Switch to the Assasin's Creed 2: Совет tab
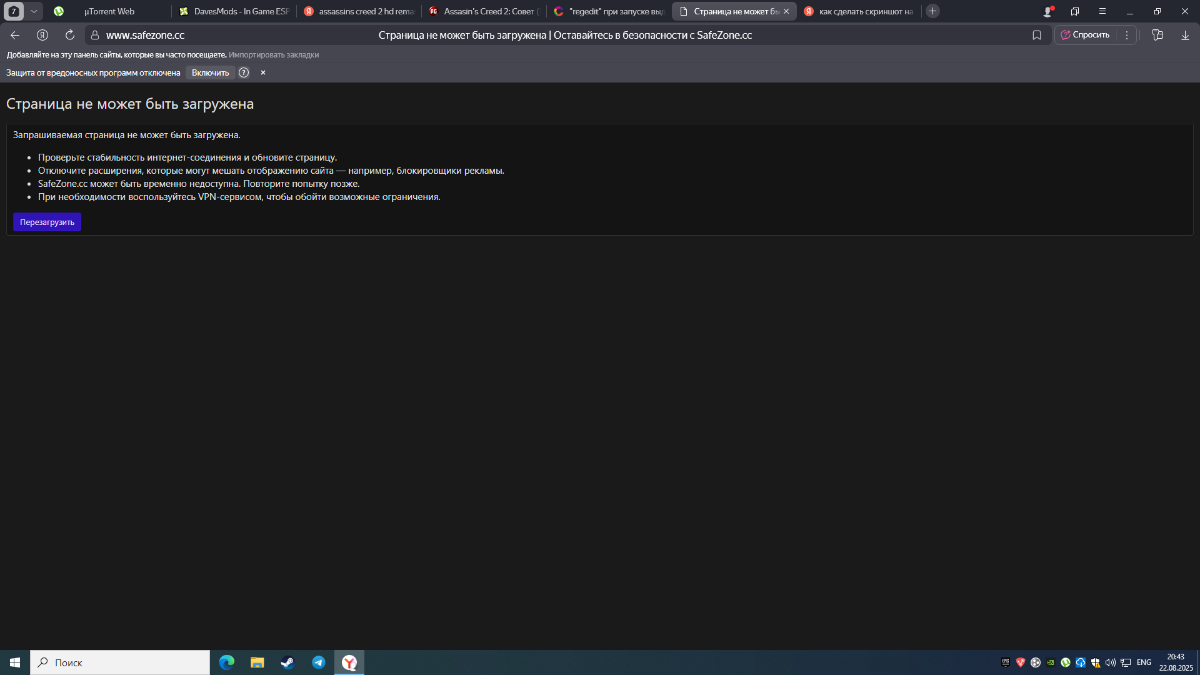1200x675 pixels. [484, 11]
